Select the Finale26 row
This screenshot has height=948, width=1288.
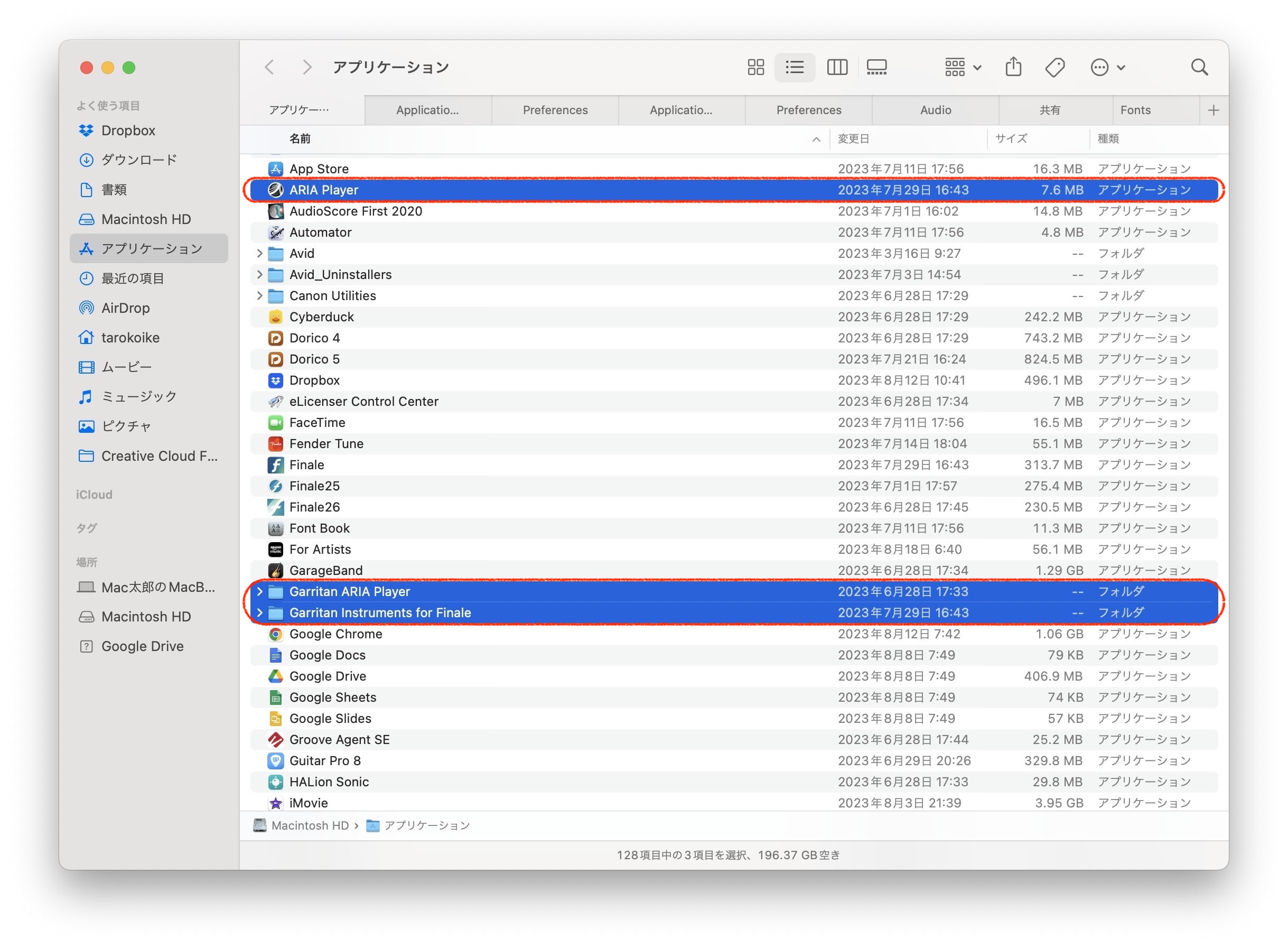coord(734,507)
